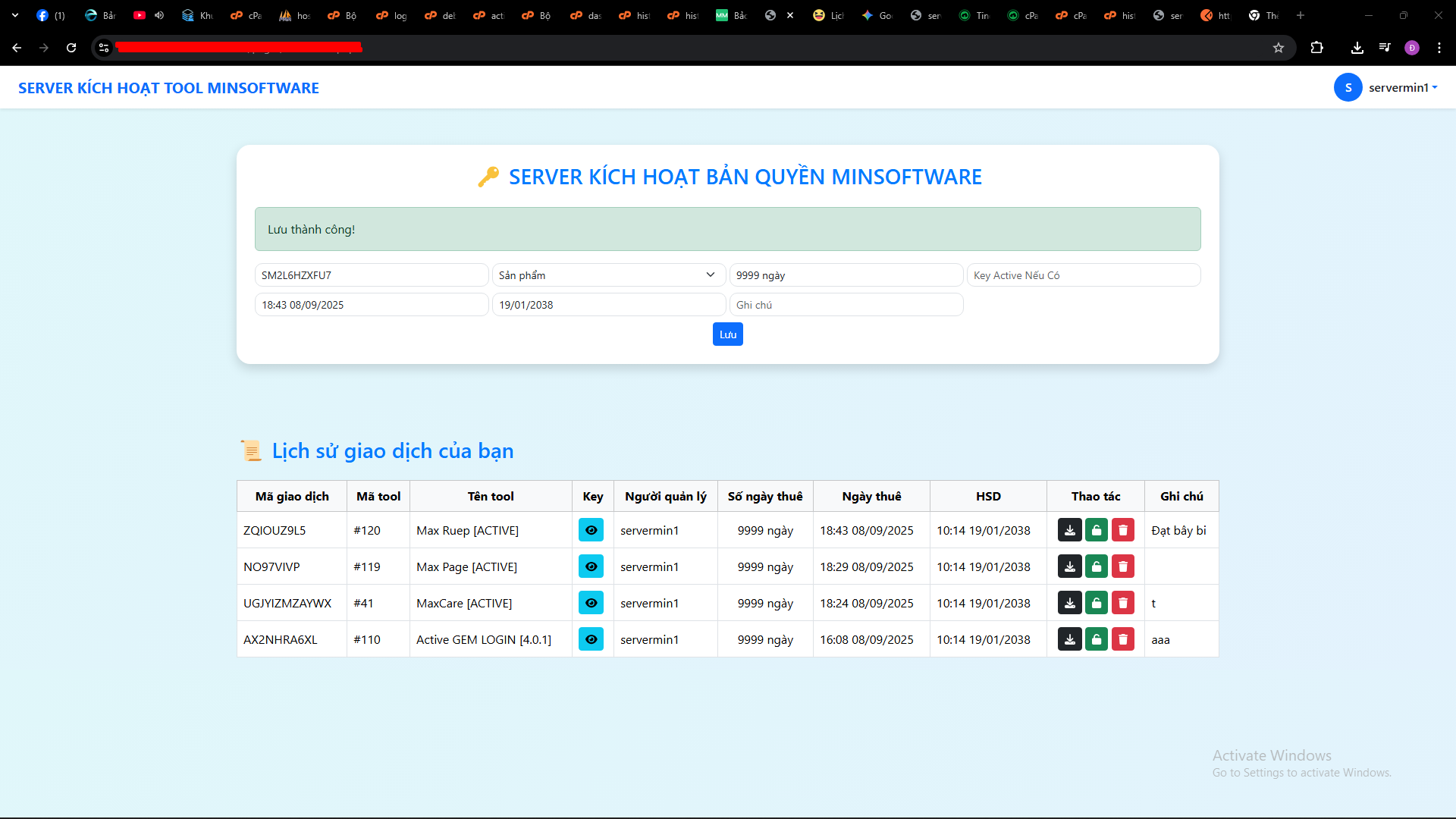
Task: Reload the current page
Action: 71,48
